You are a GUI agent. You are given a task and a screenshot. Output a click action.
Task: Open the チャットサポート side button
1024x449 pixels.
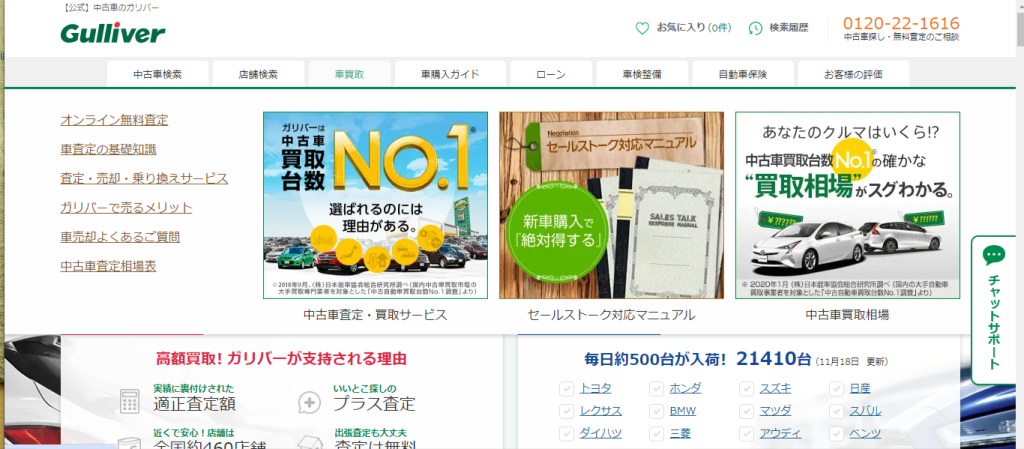(993, 310)
